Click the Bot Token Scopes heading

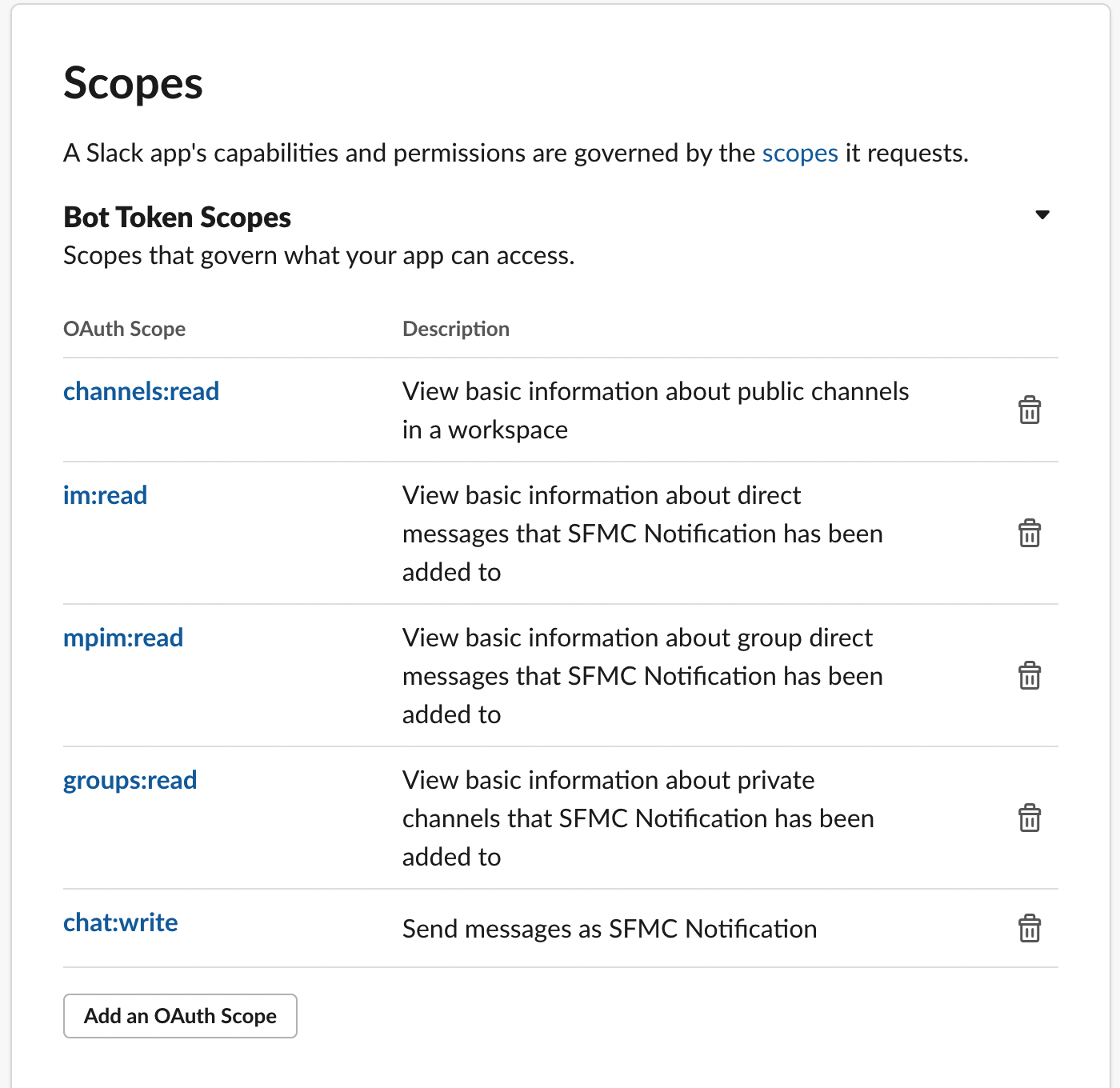click(177, 218)
